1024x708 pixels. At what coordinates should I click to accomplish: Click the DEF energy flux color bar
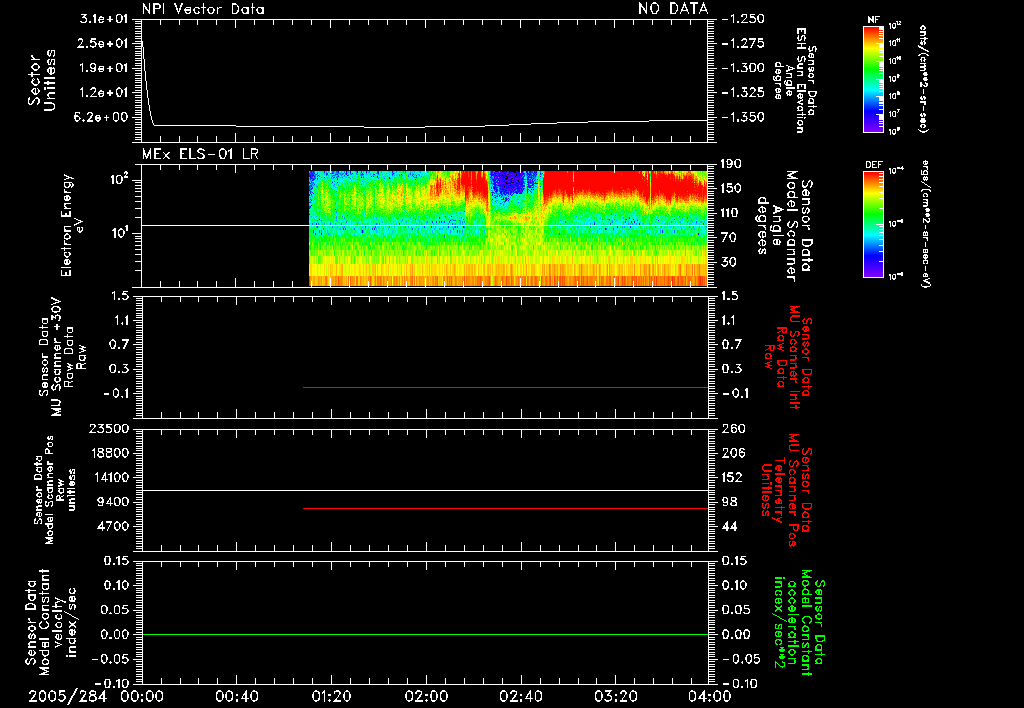coord(874,224)
